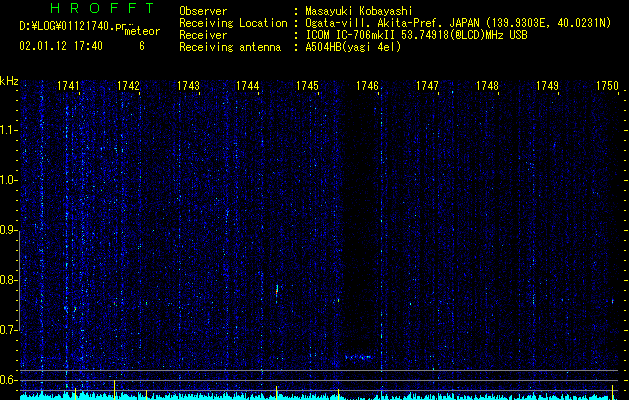Click the 1747 time marker
The width and height of the screenshot is (629, 400).
coord(428,85)
